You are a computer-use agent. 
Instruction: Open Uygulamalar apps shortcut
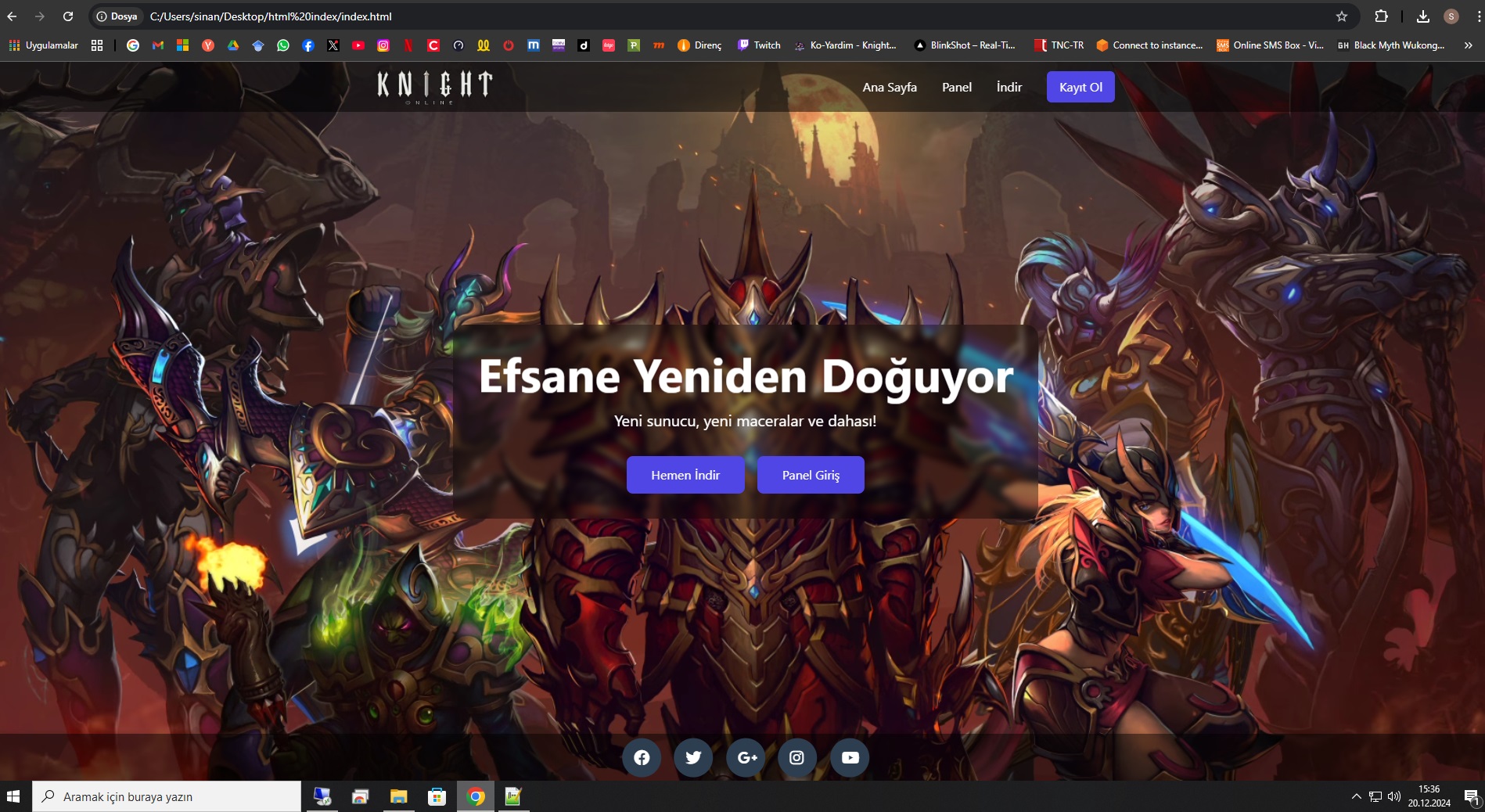tap(44, 45)
